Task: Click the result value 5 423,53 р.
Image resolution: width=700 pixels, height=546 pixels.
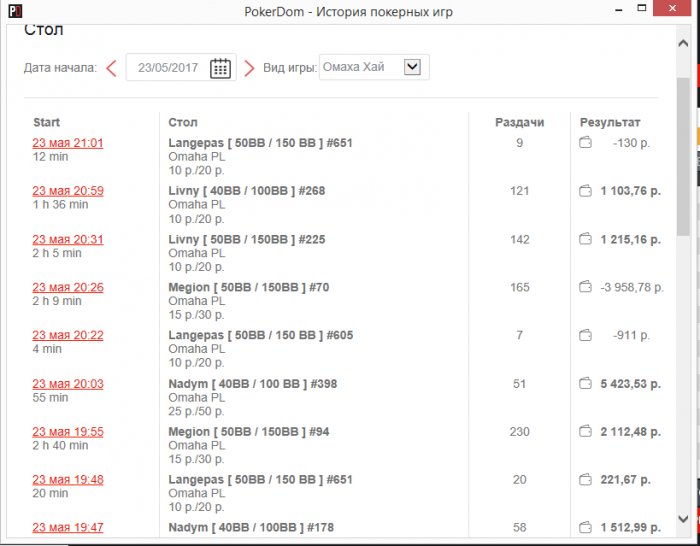Action: tap(630, 384)
